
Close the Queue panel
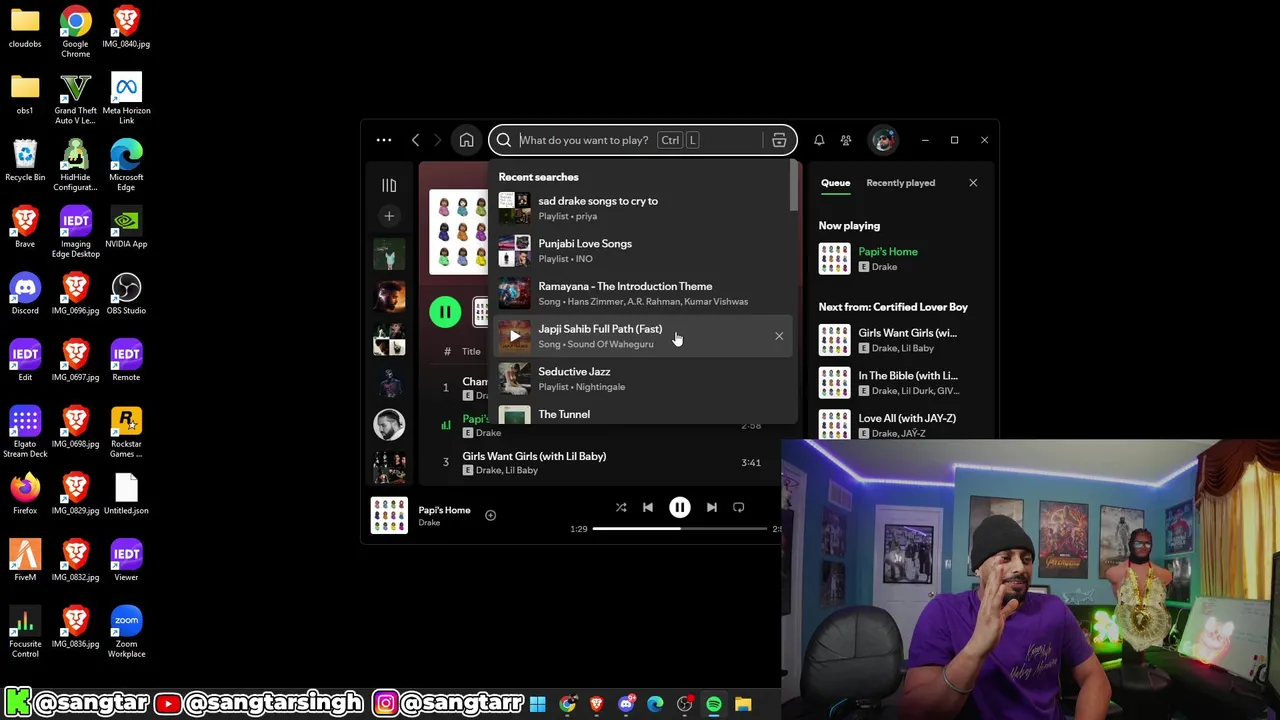973,183
